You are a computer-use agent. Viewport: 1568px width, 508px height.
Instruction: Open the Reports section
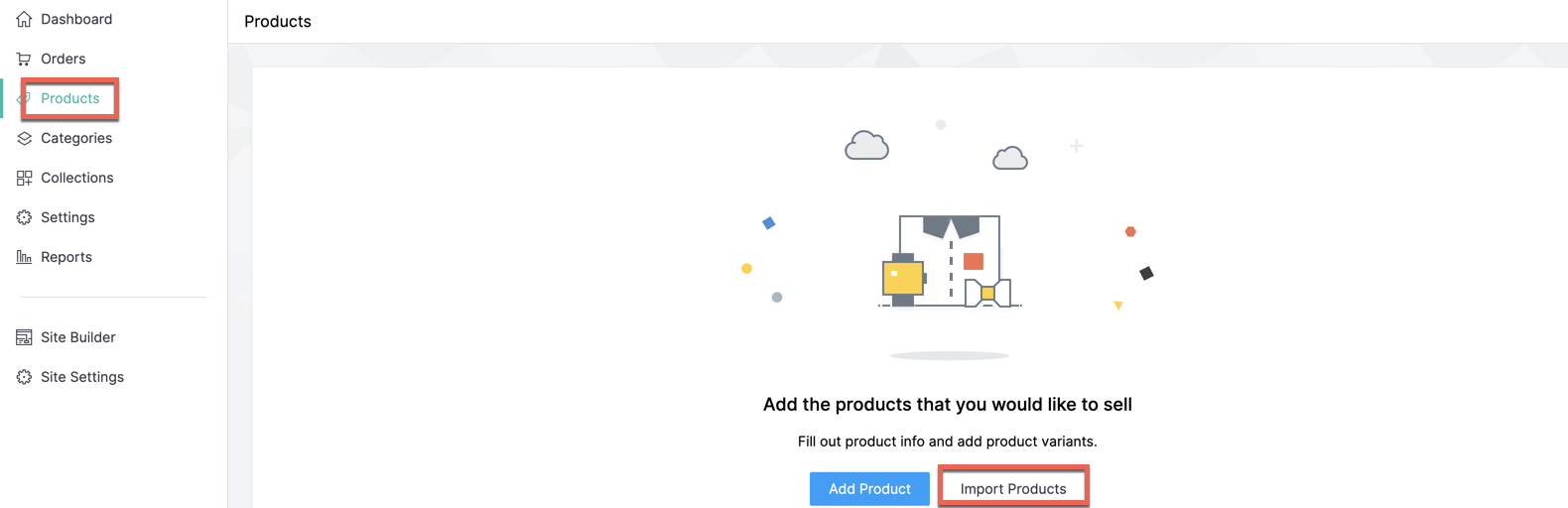66,257
